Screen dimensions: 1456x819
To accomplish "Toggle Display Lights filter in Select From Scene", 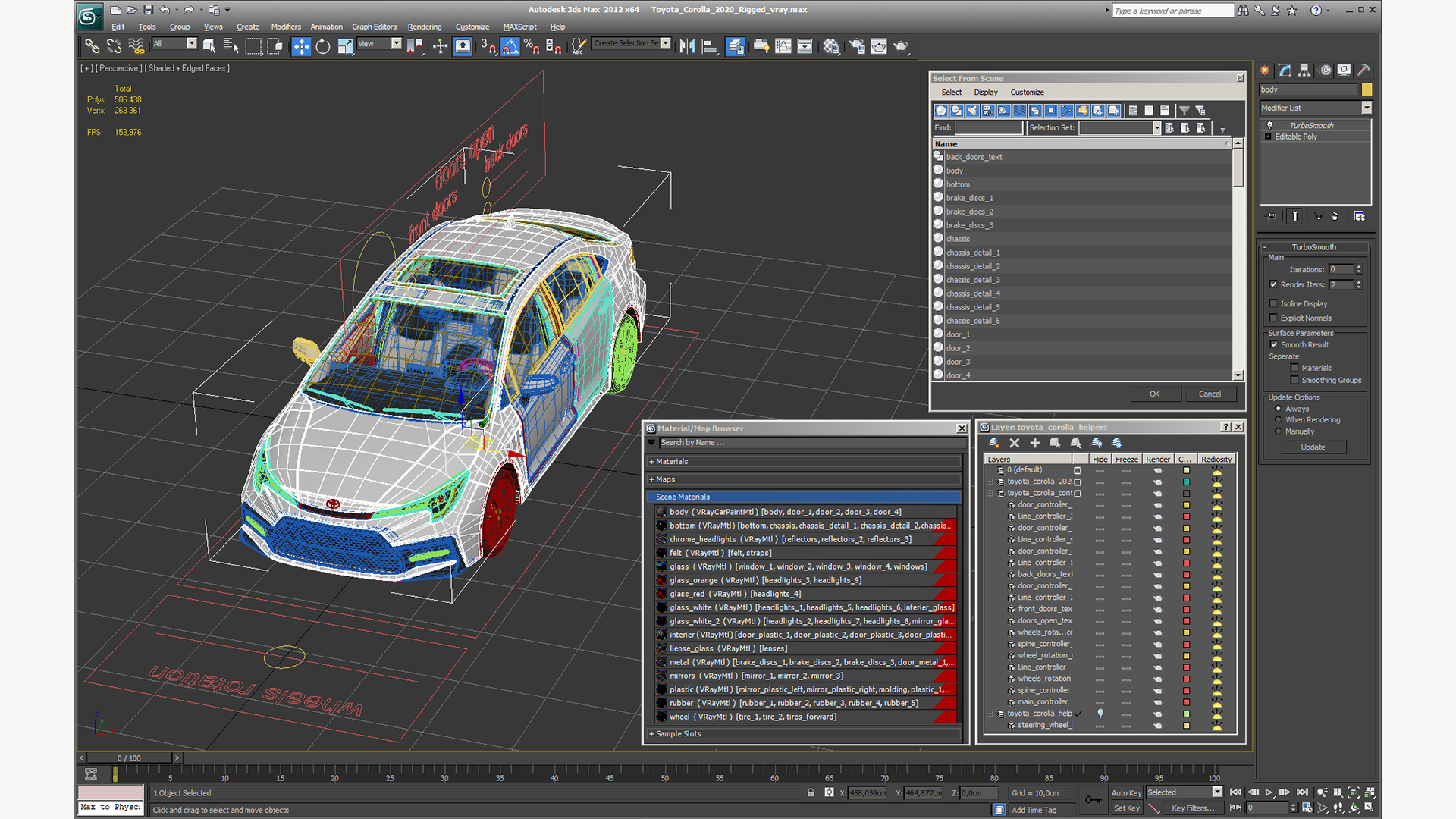I will [972, 111].
